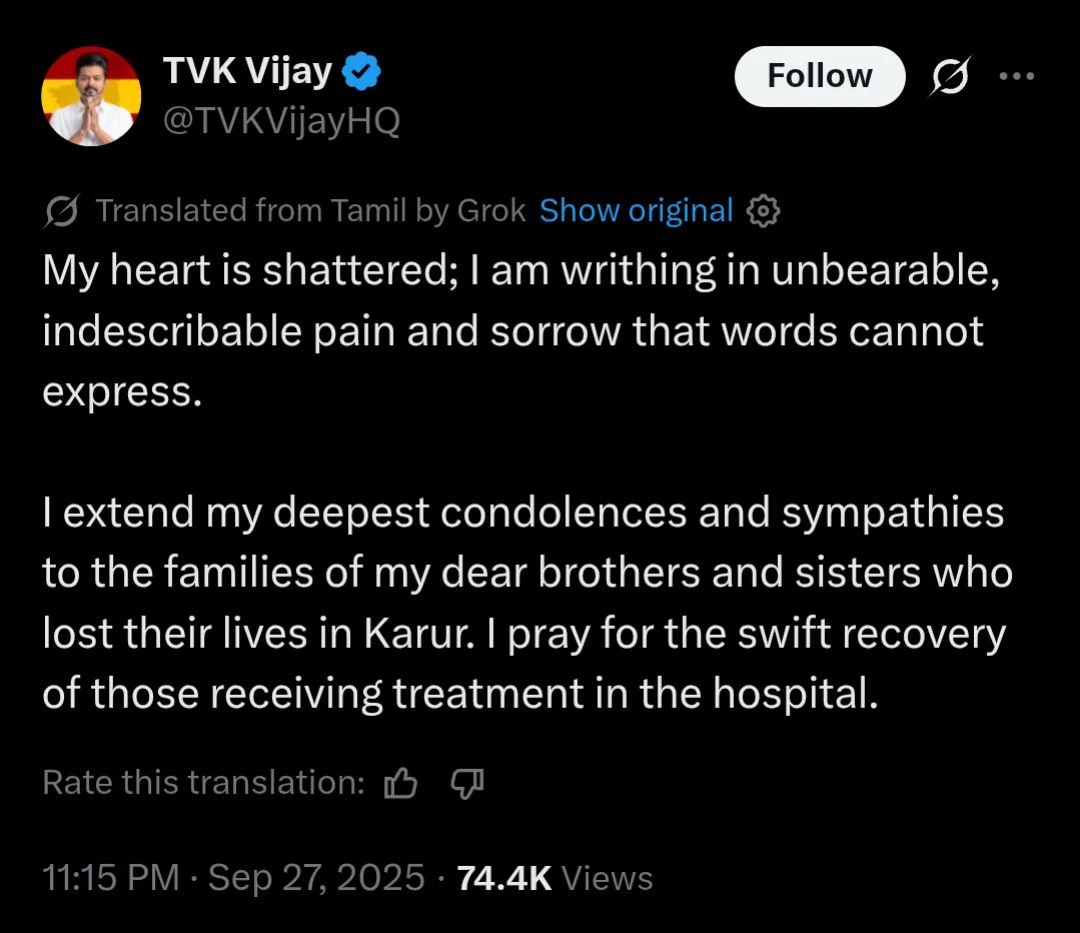Screen dimensions: 1080x933
Task: Click the word 'Views' after the count
Action: 607,878
